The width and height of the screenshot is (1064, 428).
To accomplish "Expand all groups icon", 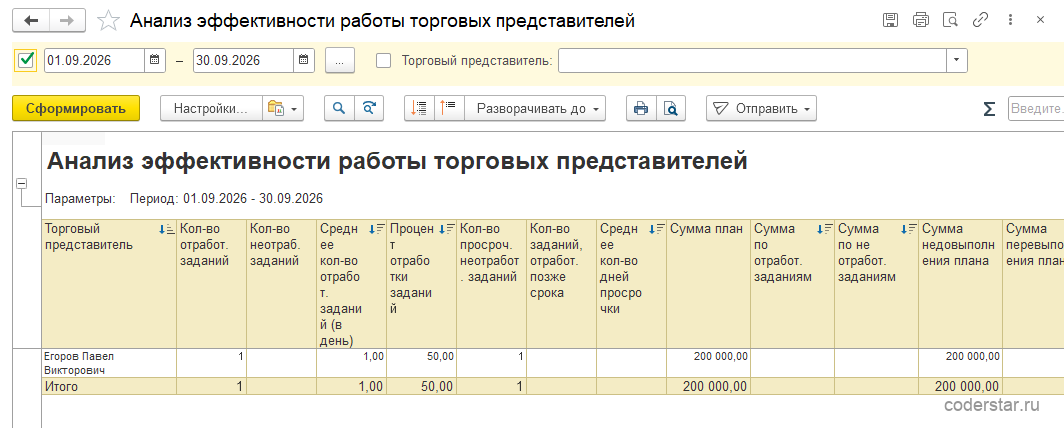I will (x=449, y=109).
